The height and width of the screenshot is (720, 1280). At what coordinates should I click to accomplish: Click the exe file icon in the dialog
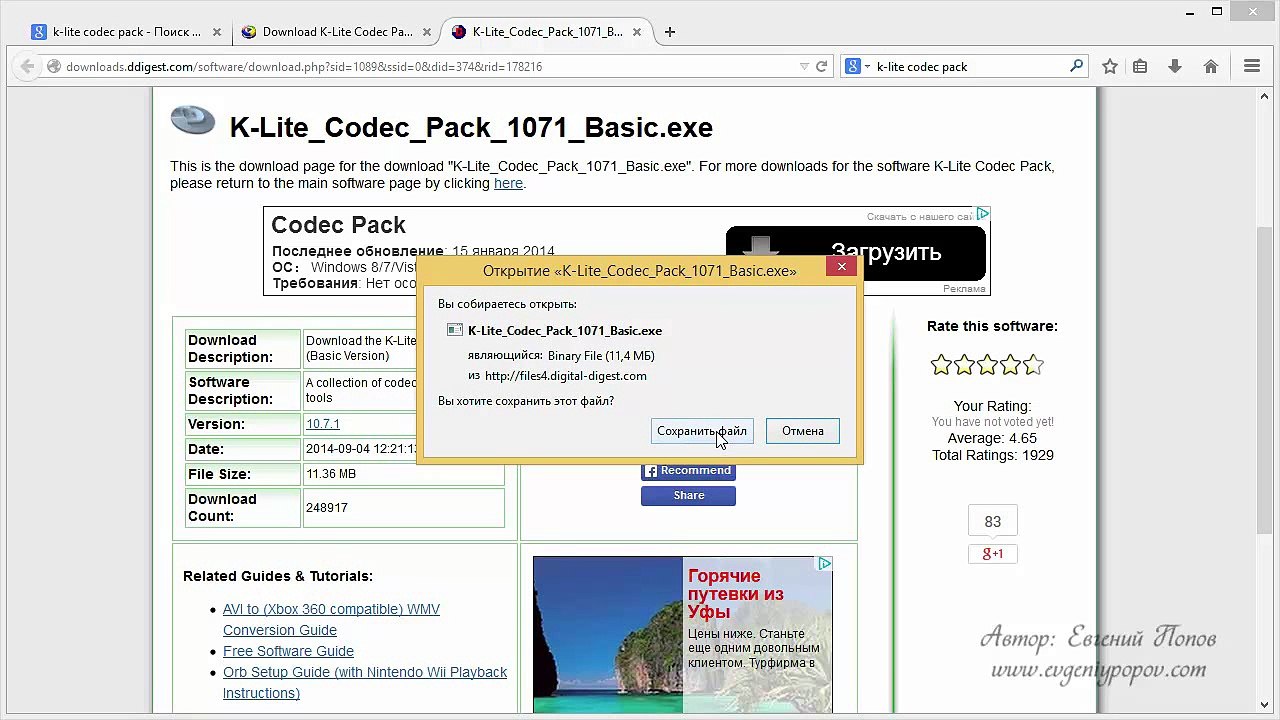point(455,330)
